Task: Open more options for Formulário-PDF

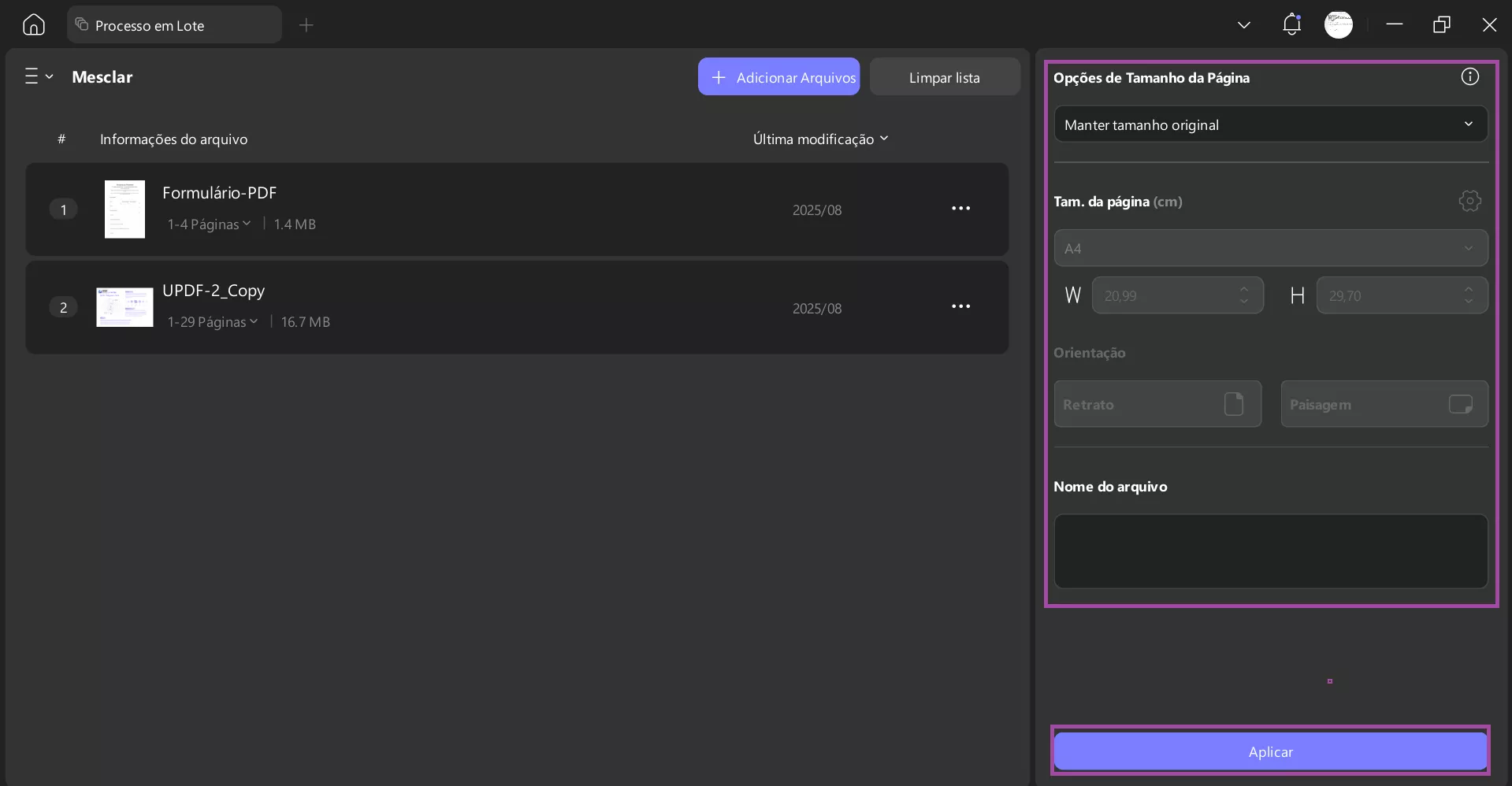Action: (960, 209)
